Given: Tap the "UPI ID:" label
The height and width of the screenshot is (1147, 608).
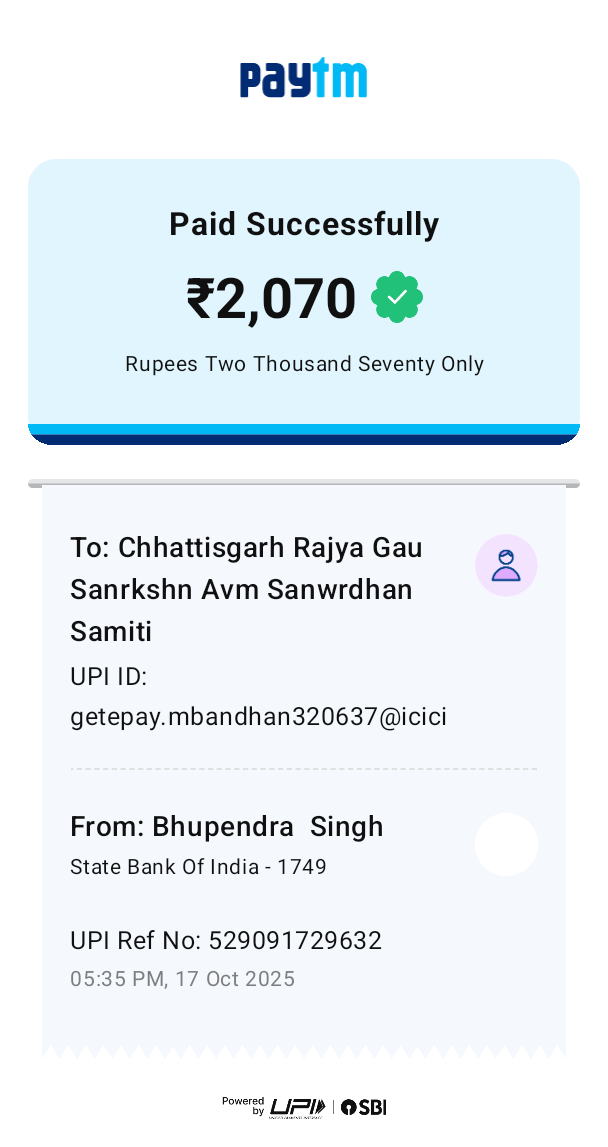Looking at the screenshot, I should tap(109, 677).
